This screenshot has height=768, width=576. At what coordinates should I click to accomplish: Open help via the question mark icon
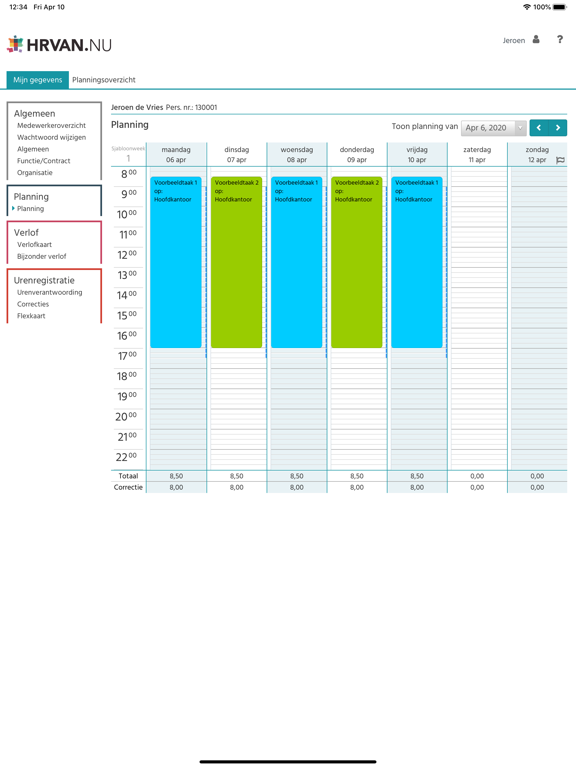[x=560, y=40]
